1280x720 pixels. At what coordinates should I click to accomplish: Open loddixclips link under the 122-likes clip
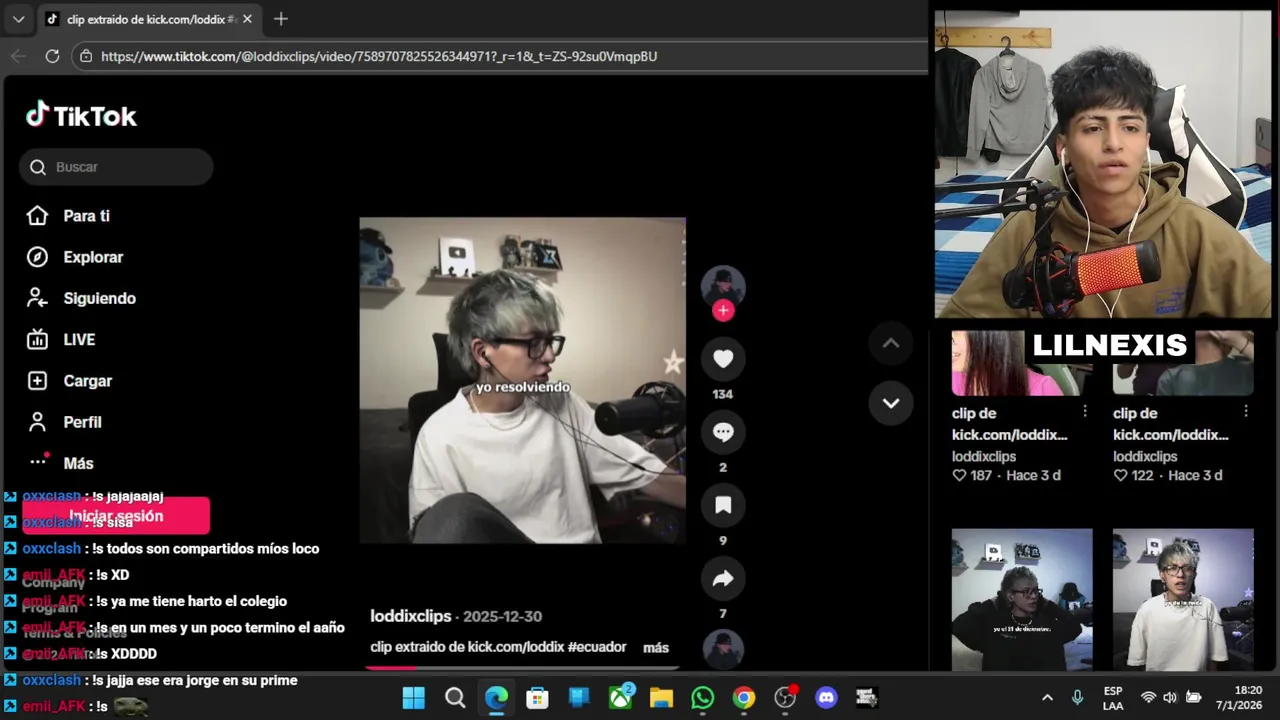(x=1145, y=456)
